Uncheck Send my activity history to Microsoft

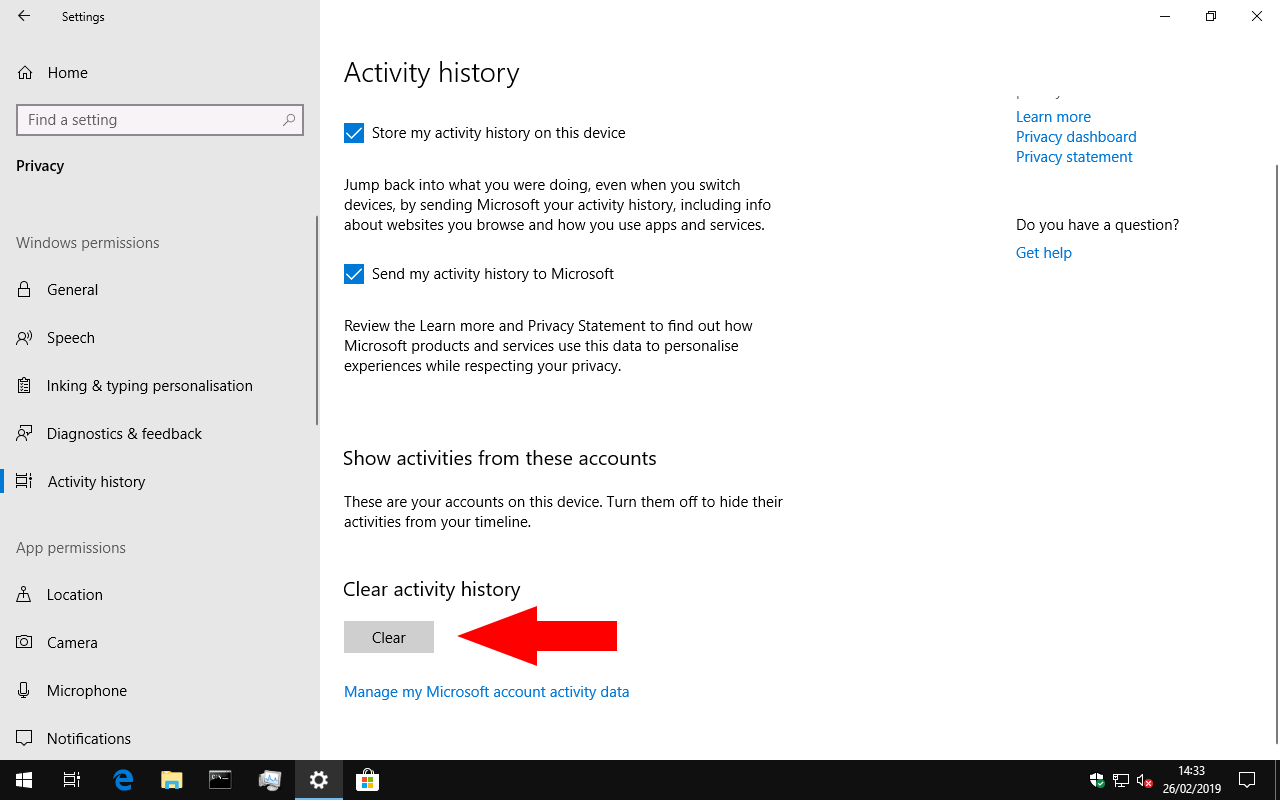click(x=354, y=274)
